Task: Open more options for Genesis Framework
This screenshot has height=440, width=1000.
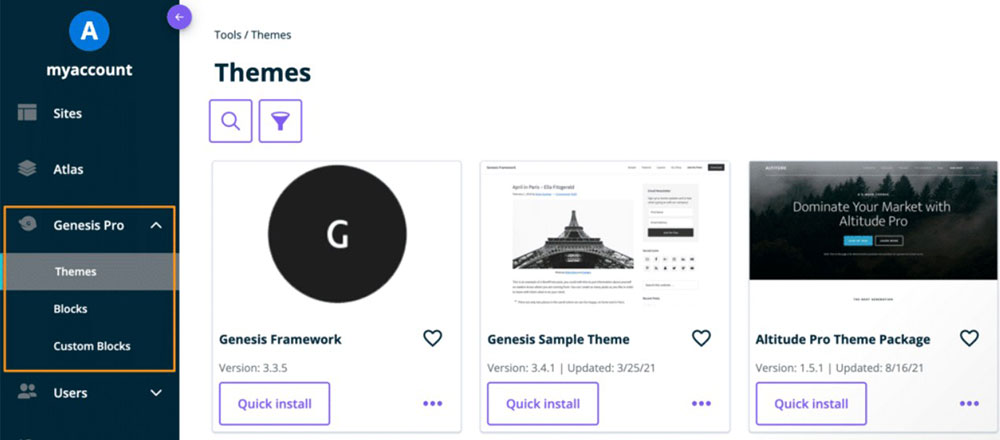Action: 432,404
